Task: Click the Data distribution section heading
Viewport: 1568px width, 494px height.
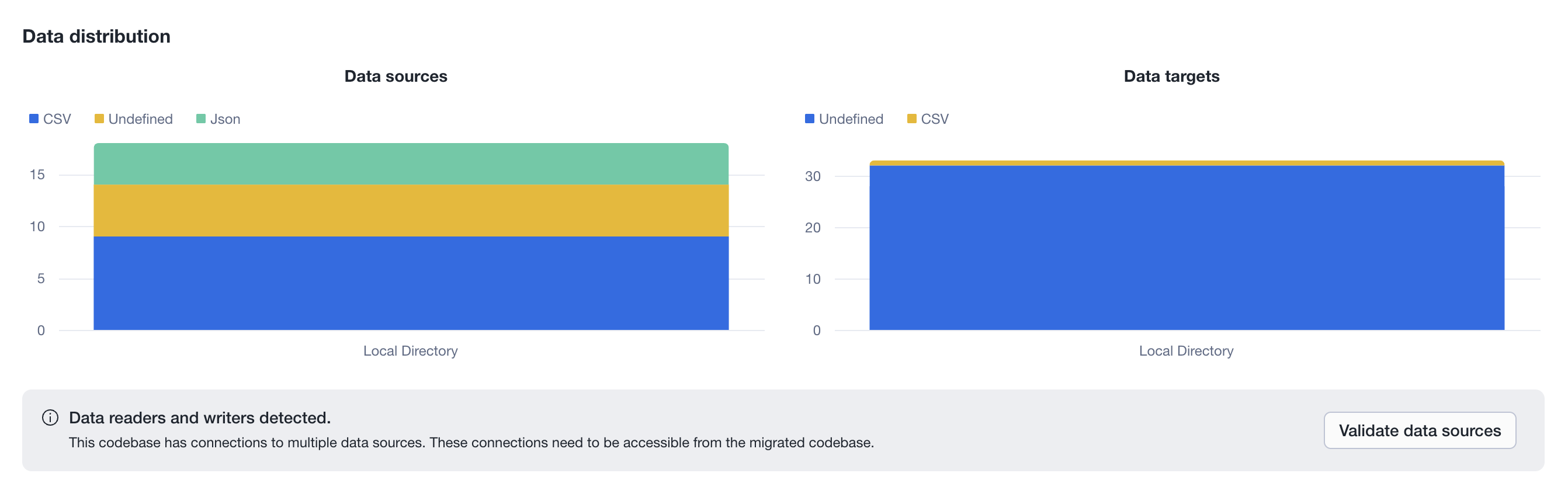Action: 96,36
